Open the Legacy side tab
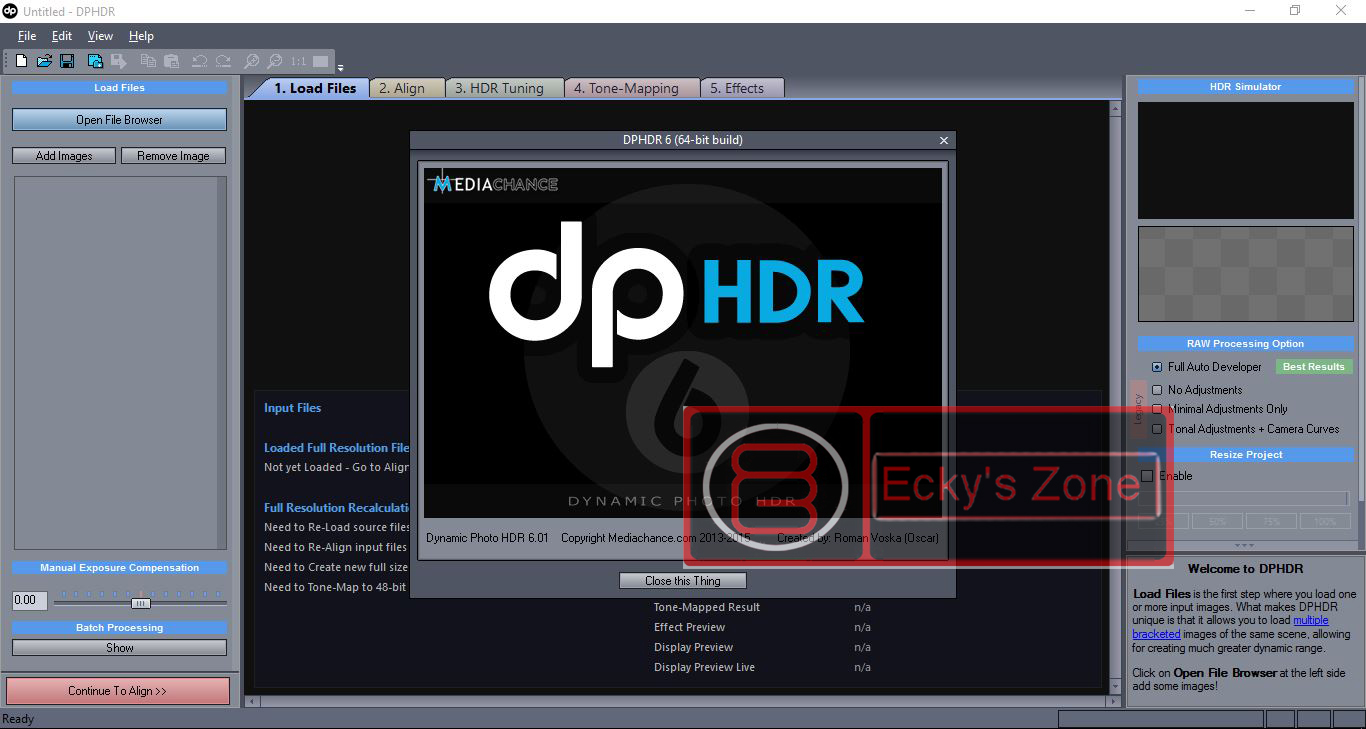 (1138, 410)
